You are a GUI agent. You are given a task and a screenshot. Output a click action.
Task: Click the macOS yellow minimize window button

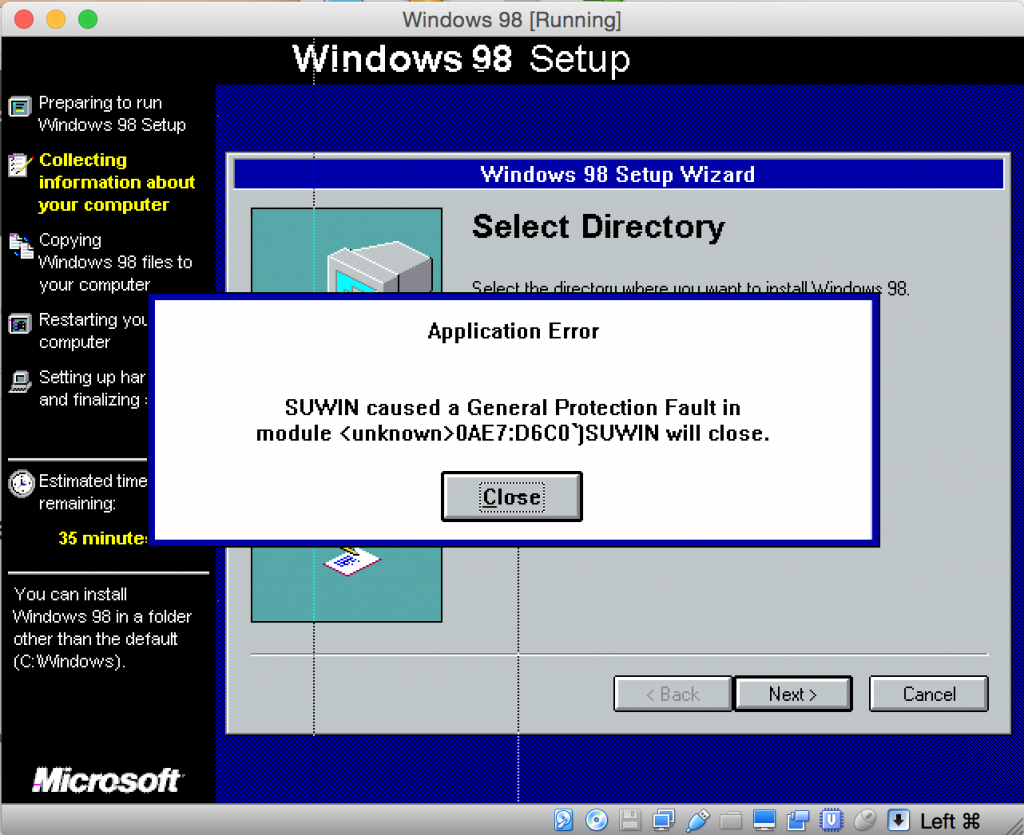56,20
